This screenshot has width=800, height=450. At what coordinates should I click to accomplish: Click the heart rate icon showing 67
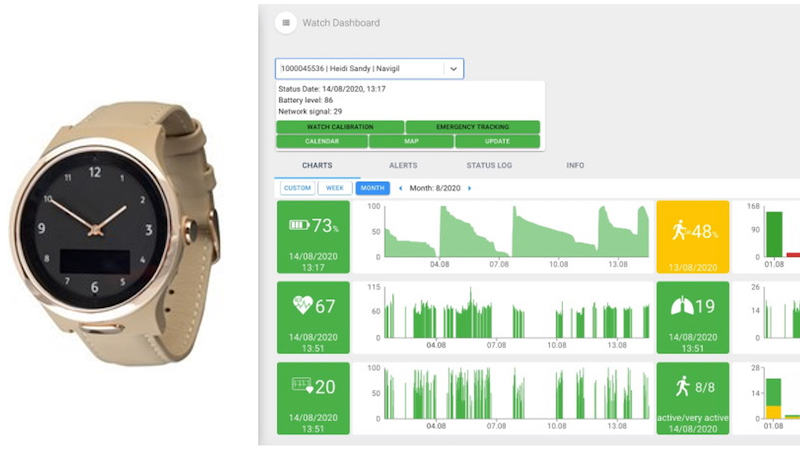click(302, 305)
